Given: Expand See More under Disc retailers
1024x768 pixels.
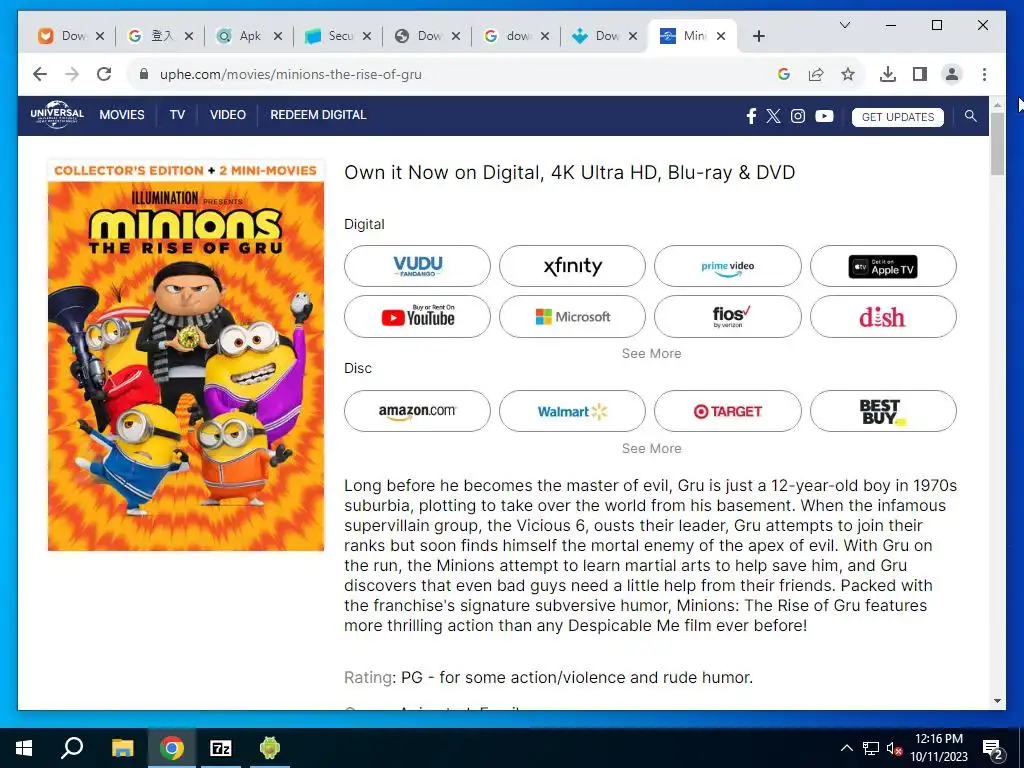Looking at the screenshot, I should click(651, 449).
